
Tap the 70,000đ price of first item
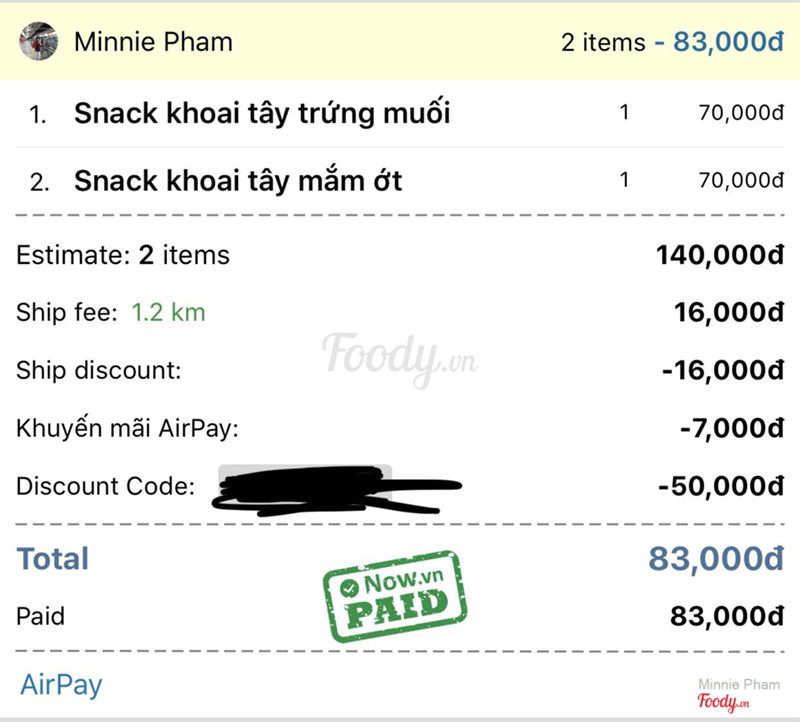click(741, 113)
